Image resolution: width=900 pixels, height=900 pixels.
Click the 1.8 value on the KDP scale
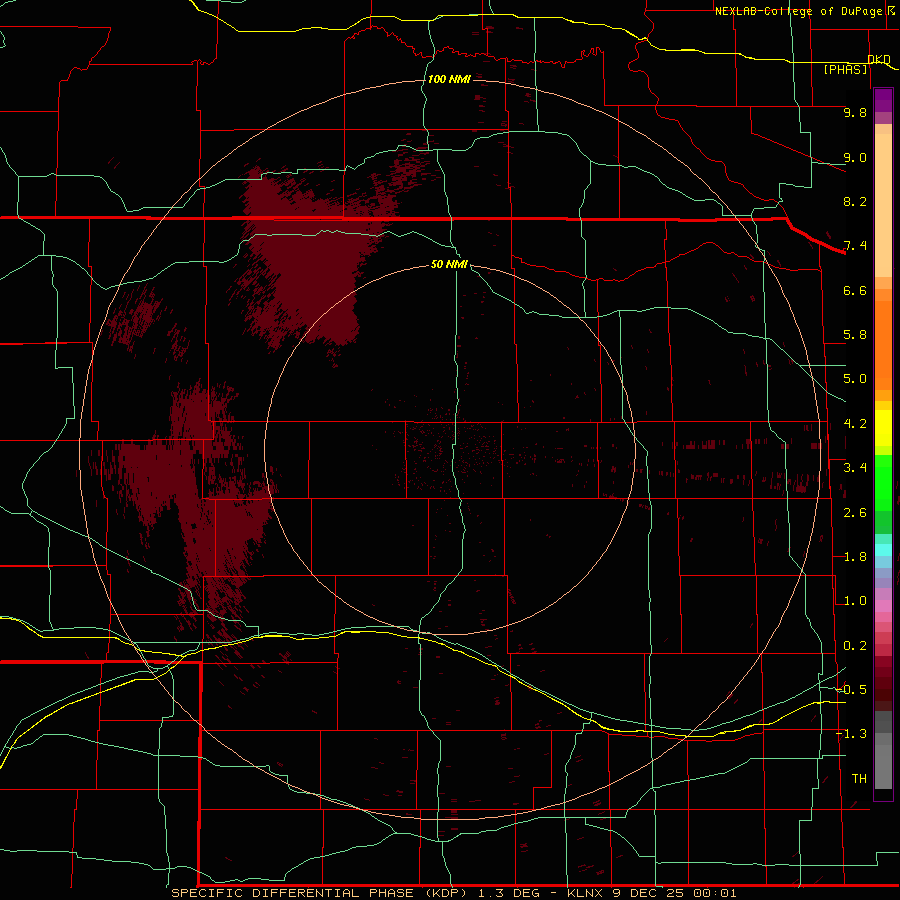pyautogui.click(x=855, y=557)
